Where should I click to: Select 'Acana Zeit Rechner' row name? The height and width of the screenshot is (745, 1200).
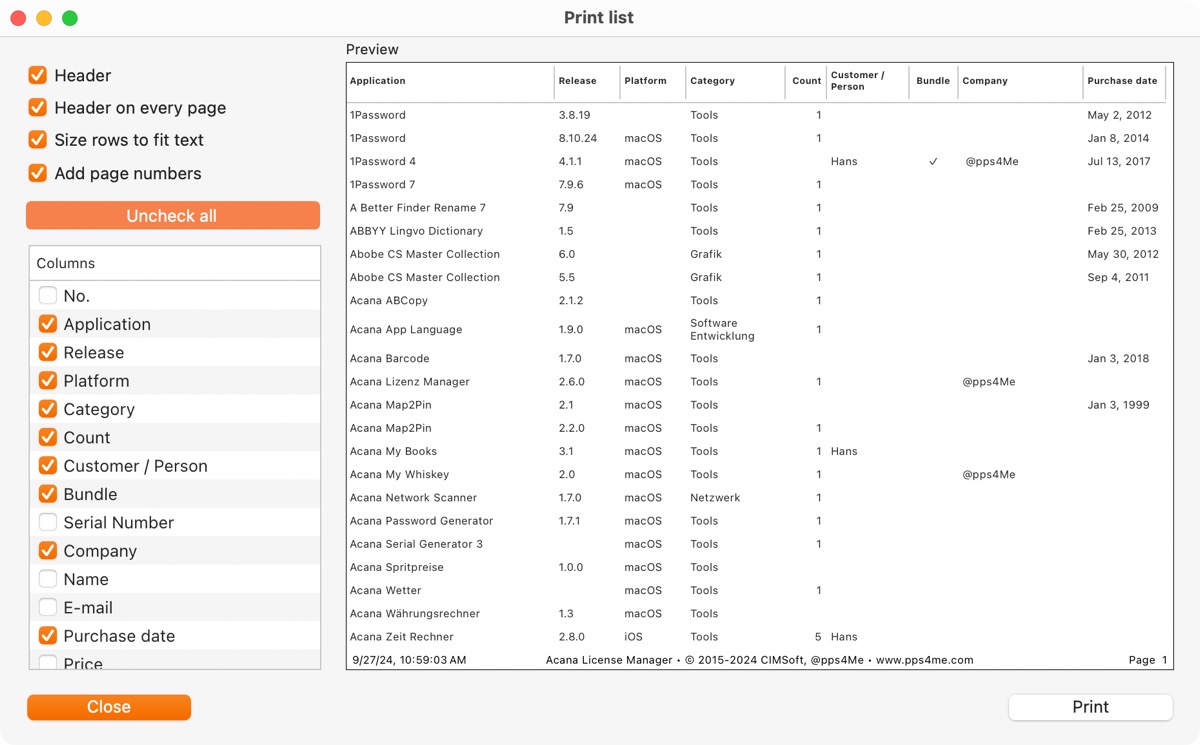point(402,637)
